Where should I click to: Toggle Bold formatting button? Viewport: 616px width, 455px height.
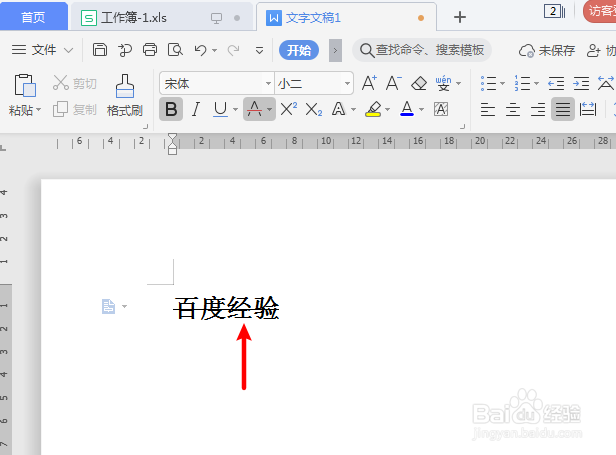pyautogui.click(x=171, y=109)
